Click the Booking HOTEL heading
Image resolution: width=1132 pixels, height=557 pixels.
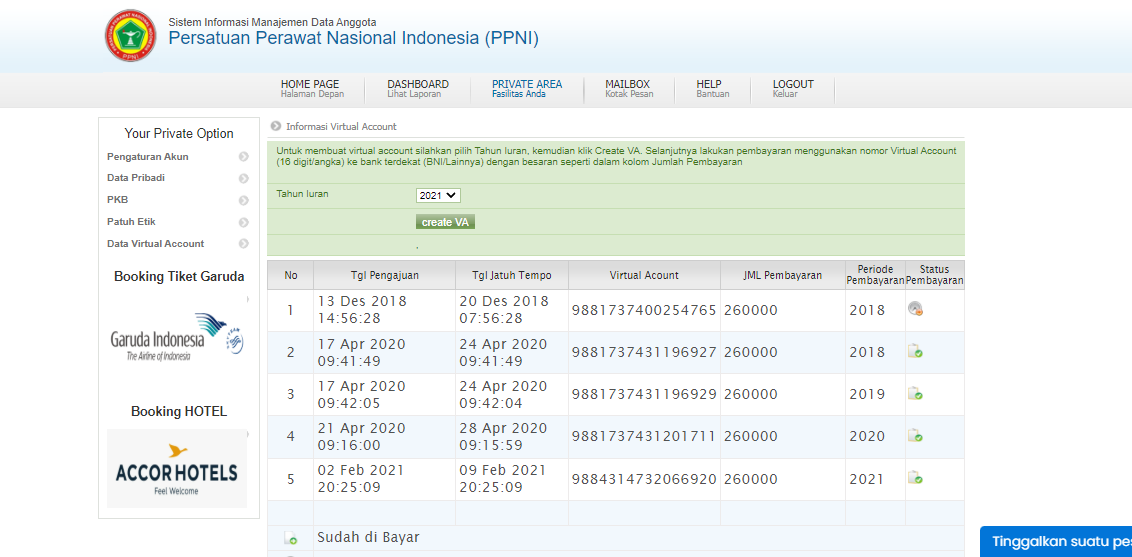pyautogui.click(x=179, y=411)
